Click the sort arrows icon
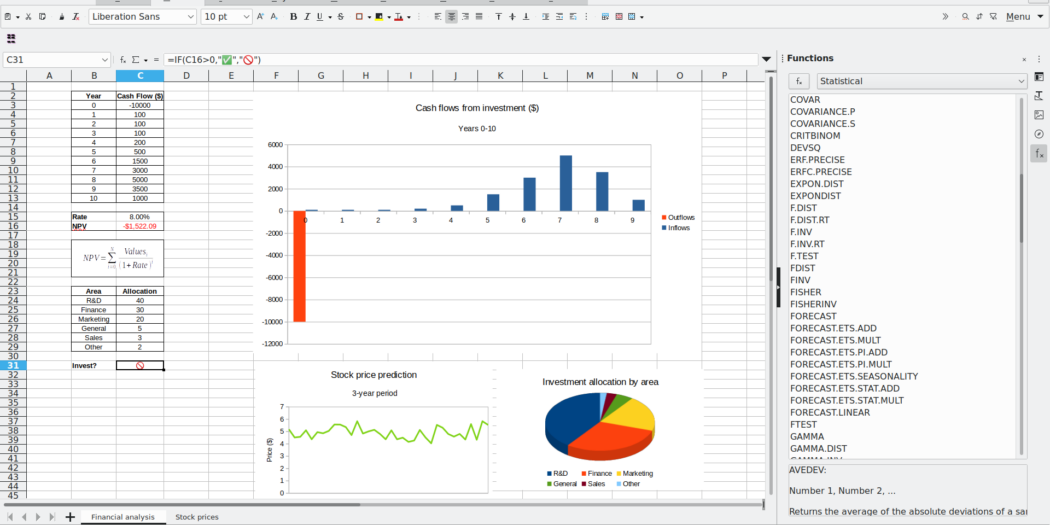This screenshot has height=525, width=1050. click(979, 17)
